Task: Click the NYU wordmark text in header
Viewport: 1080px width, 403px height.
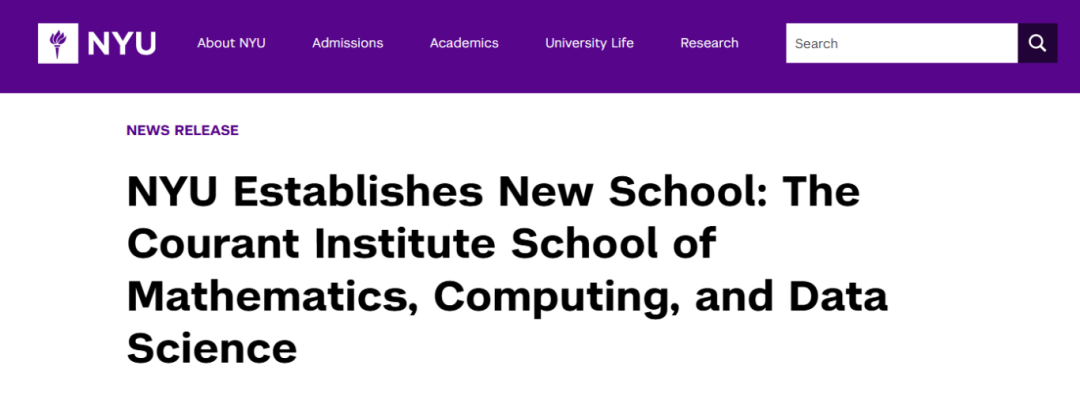Action: (x=121, y=43)
